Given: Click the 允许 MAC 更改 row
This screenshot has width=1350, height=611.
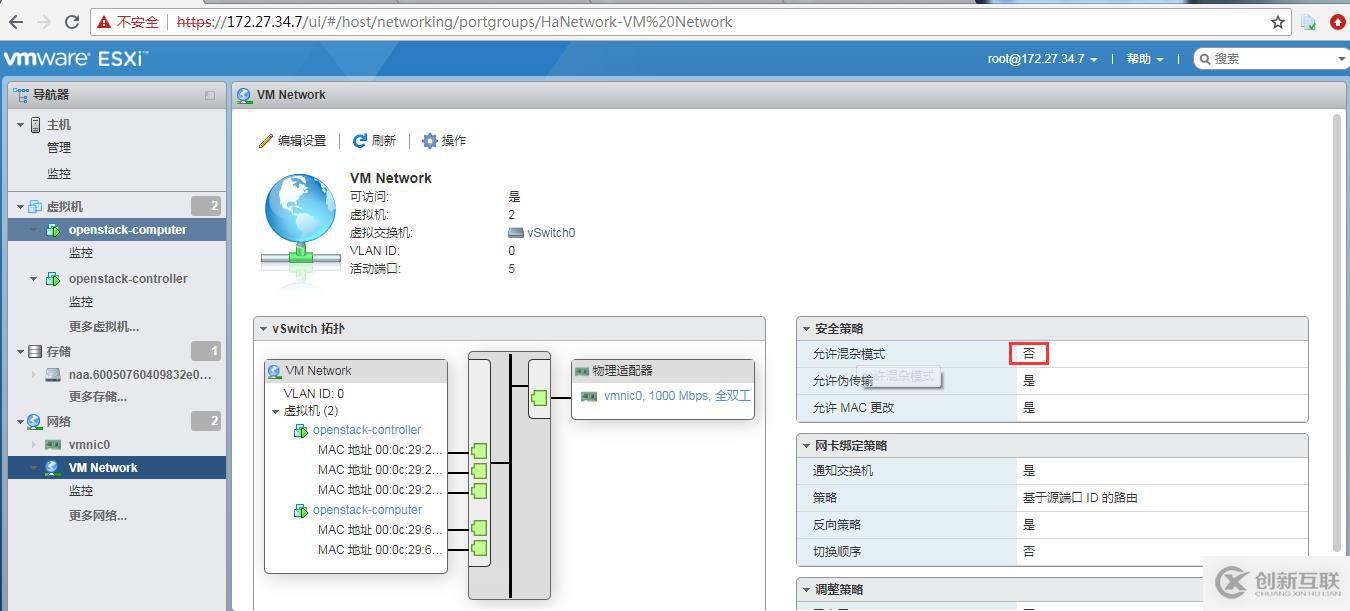Looking at the screenshot, I should coord(1052,408).
